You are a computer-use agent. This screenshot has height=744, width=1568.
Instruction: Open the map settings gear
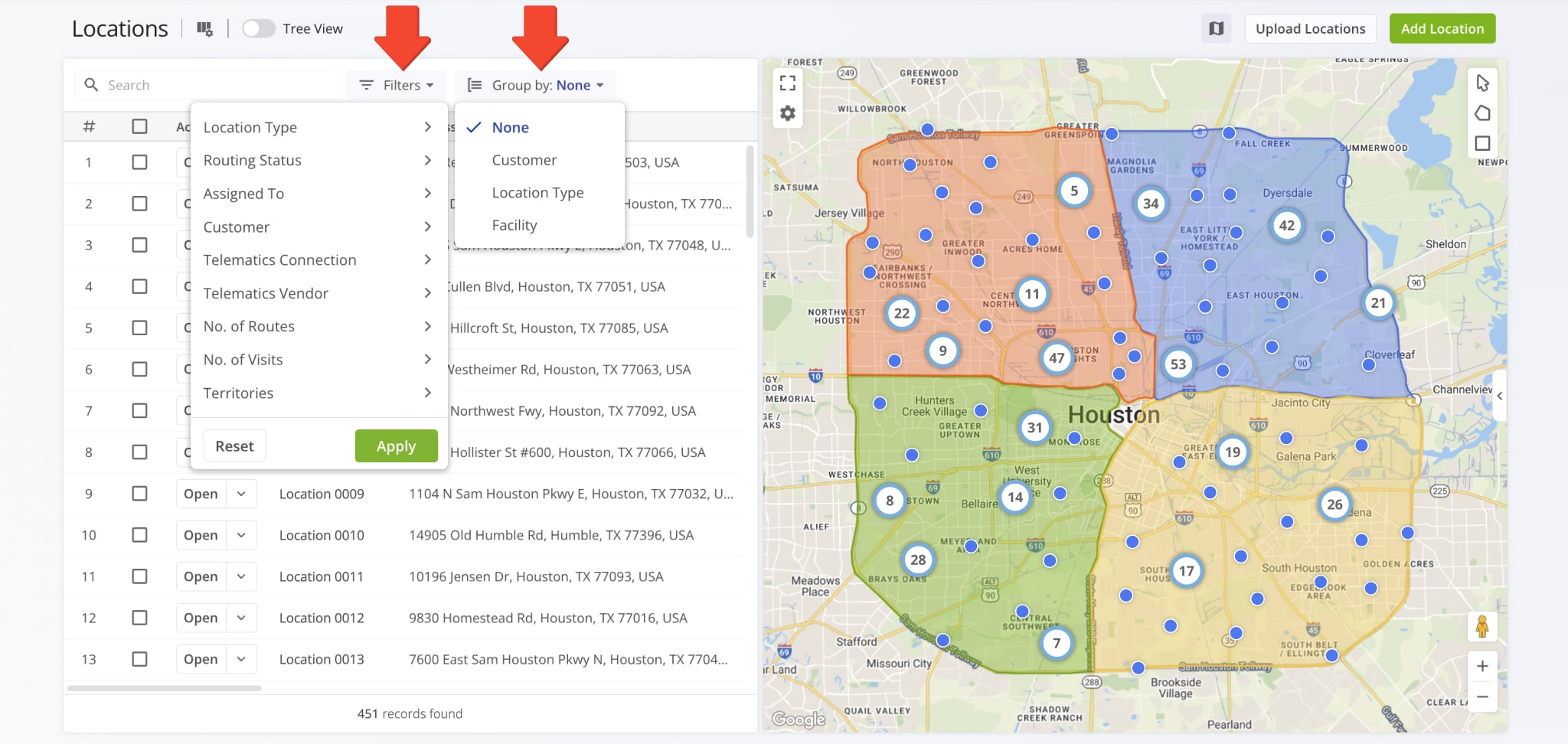788,113
